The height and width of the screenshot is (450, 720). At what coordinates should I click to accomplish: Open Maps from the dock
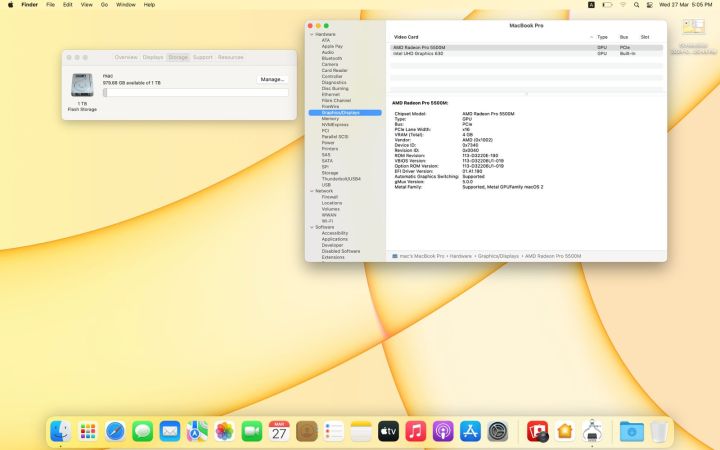197,431
